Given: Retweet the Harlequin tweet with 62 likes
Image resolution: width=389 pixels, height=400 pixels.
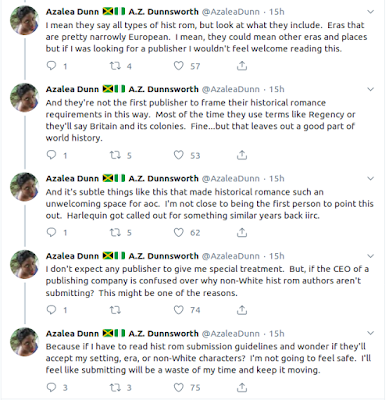Looking at the screenshot, I should pos(115,232).
